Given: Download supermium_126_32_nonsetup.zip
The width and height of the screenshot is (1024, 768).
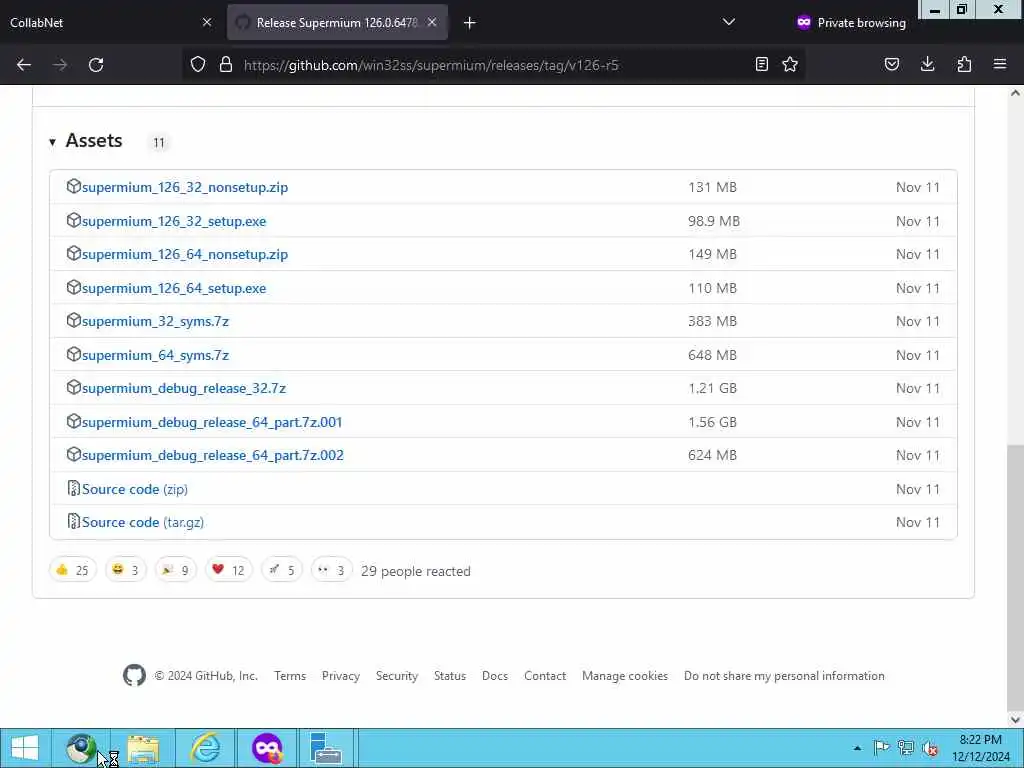Looking at the screenshot, I should coord(185,187).
